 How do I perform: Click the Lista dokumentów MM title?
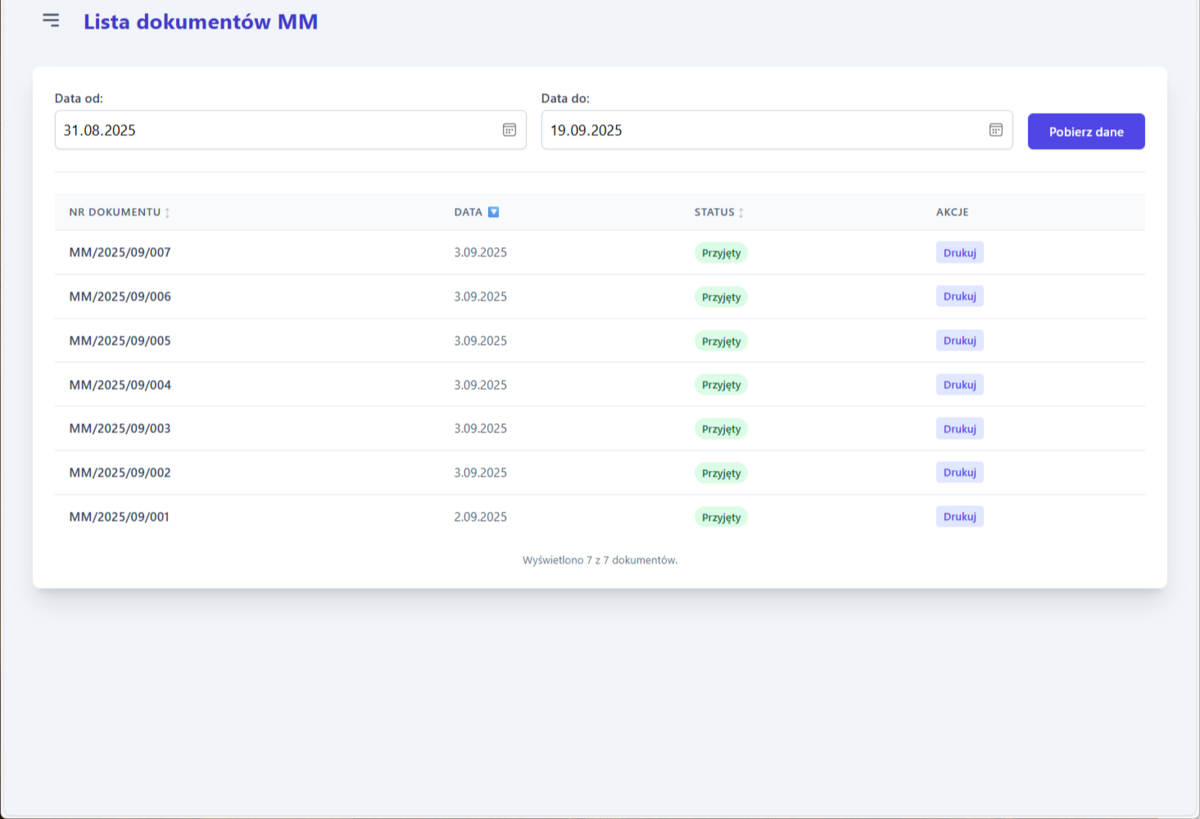pos(200,21)
